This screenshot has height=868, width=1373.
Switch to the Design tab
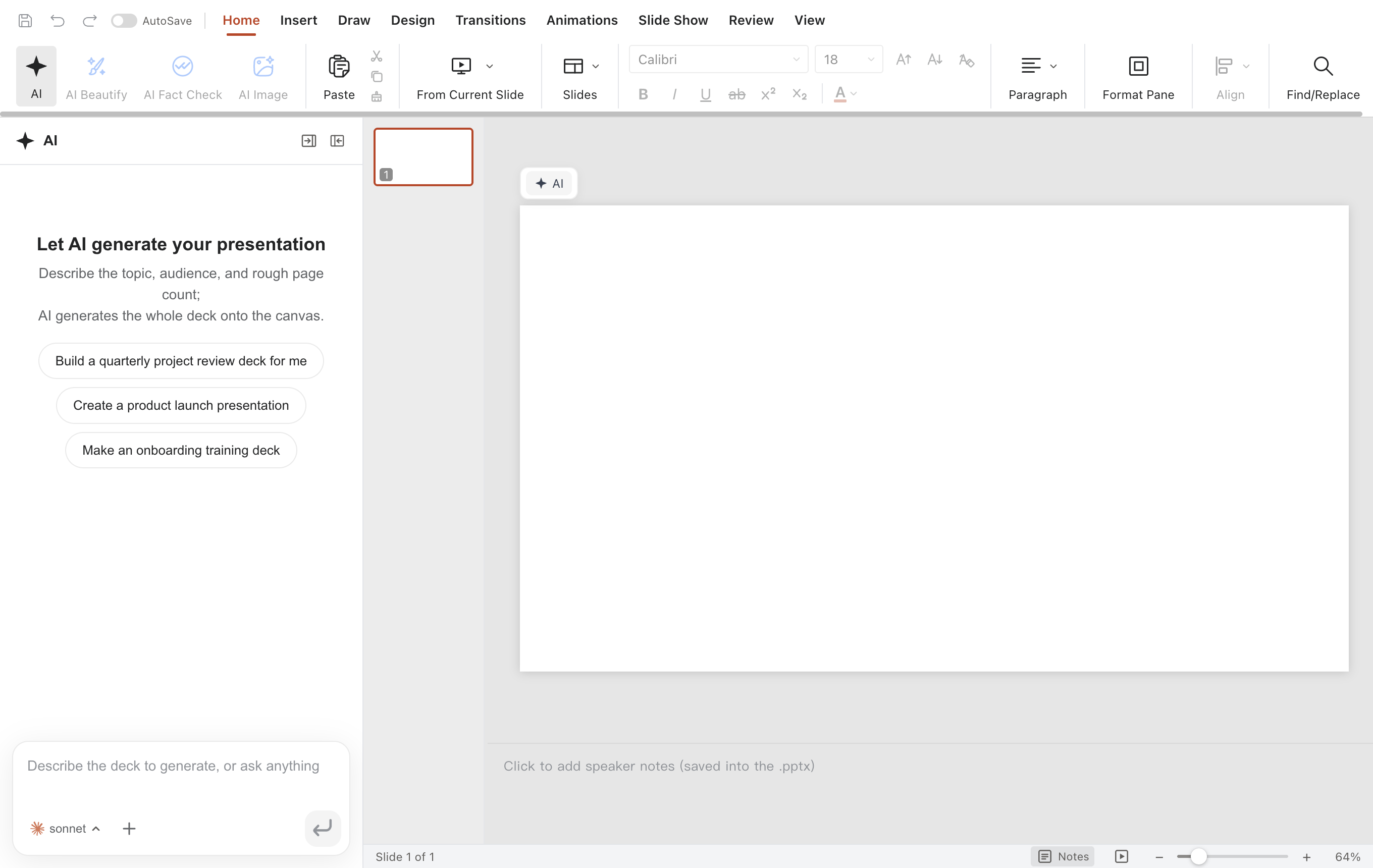413,21
